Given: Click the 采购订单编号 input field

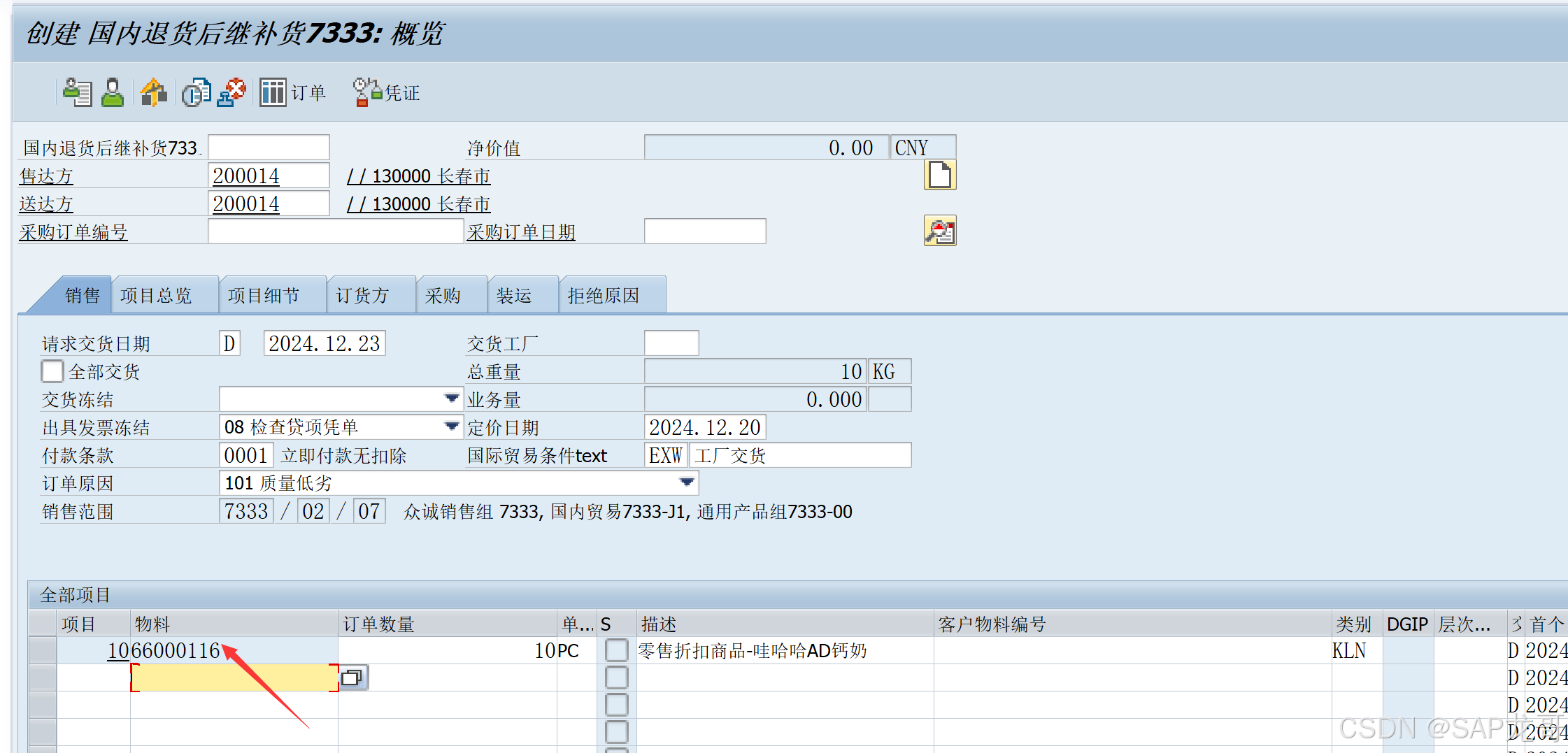Looking at the screenshot, I should click(x=336, y=231).
